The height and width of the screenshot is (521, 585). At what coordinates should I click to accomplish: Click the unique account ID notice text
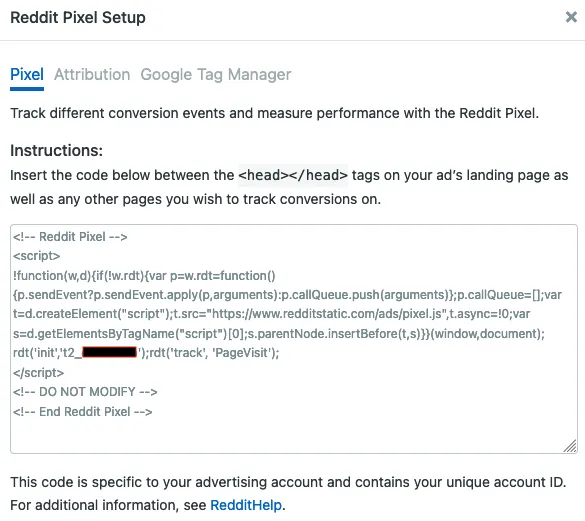tap(288, 482)
